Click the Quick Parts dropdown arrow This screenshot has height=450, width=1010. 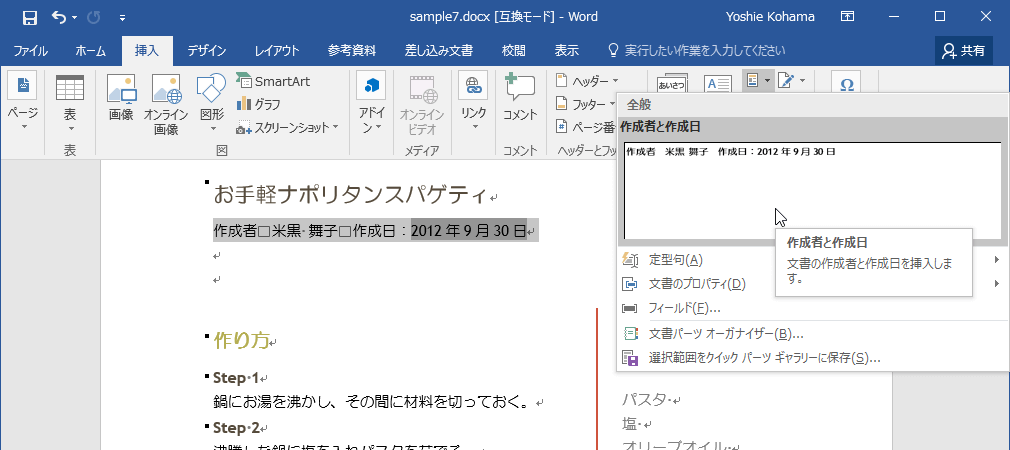(x=767, y=80)
